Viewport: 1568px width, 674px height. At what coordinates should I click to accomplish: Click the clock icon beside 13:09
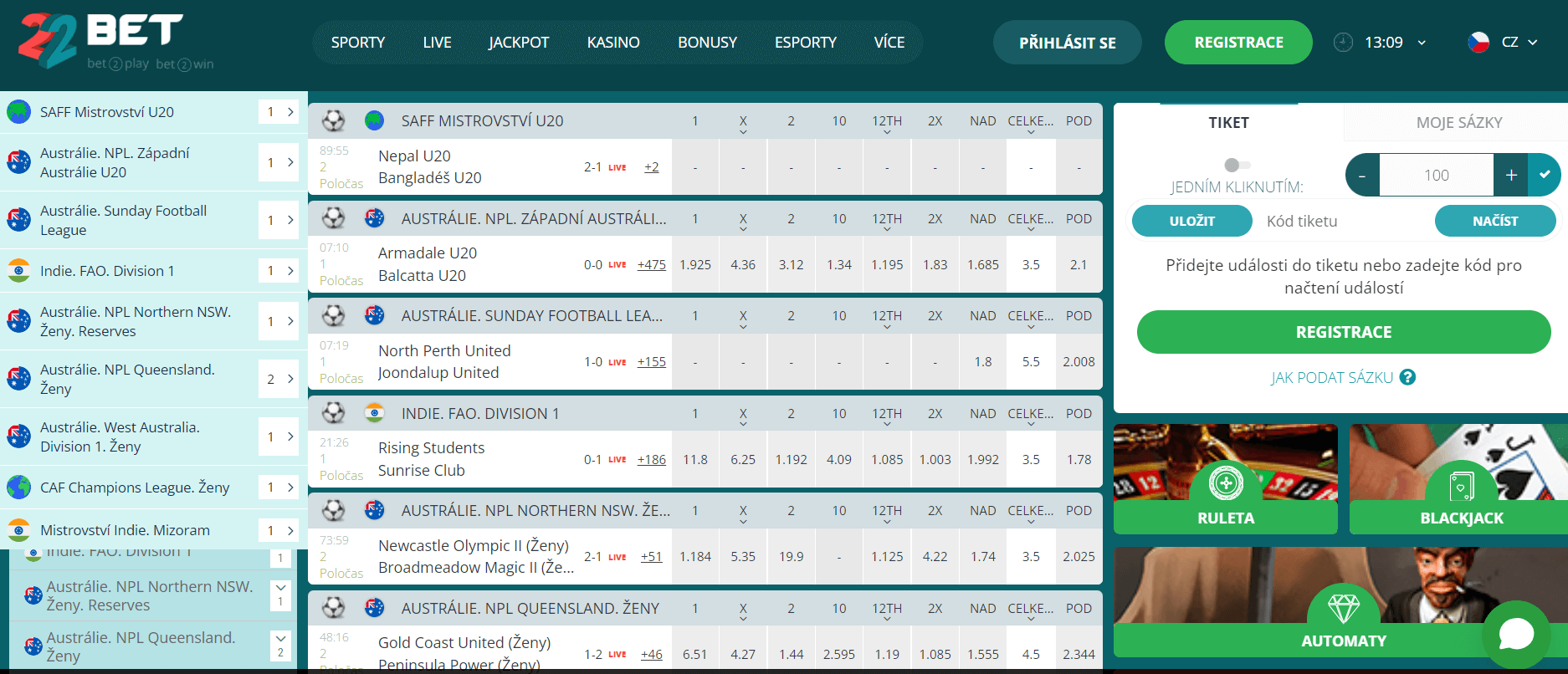(x=1343, y=43)
